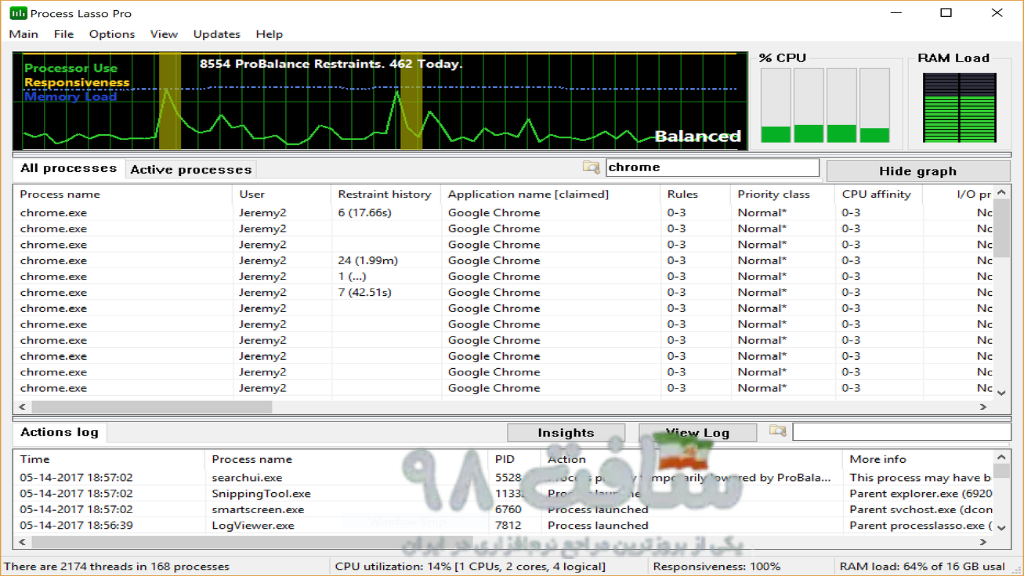
Task: Click the RAM load status bar entry
Action: point(922,566)
